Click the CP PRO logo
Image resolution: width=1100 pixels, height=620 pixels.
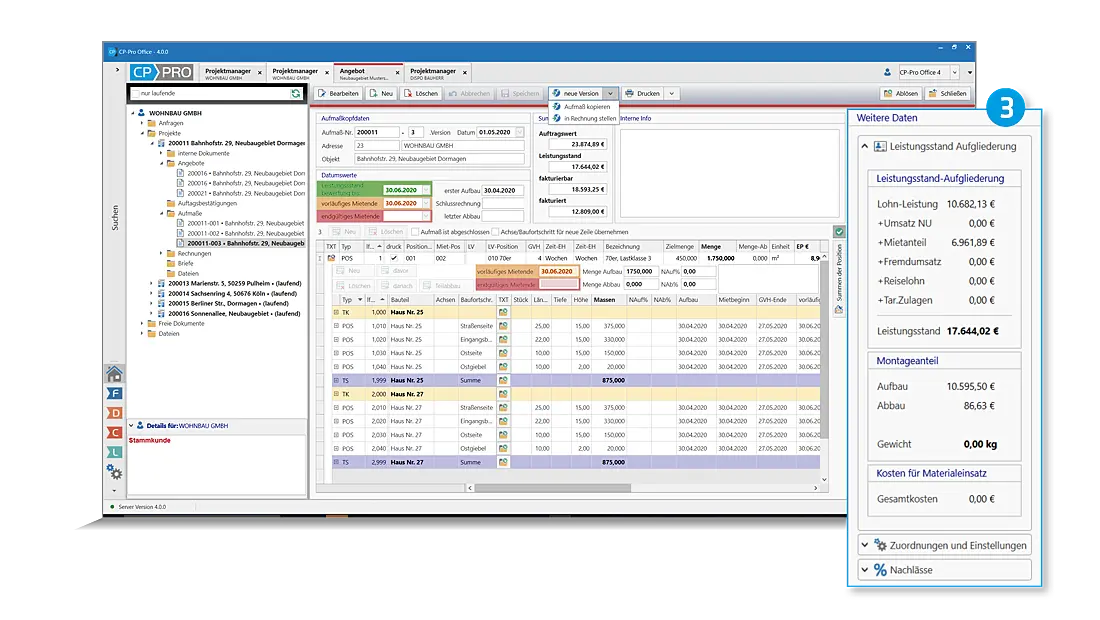coord(162,72)
